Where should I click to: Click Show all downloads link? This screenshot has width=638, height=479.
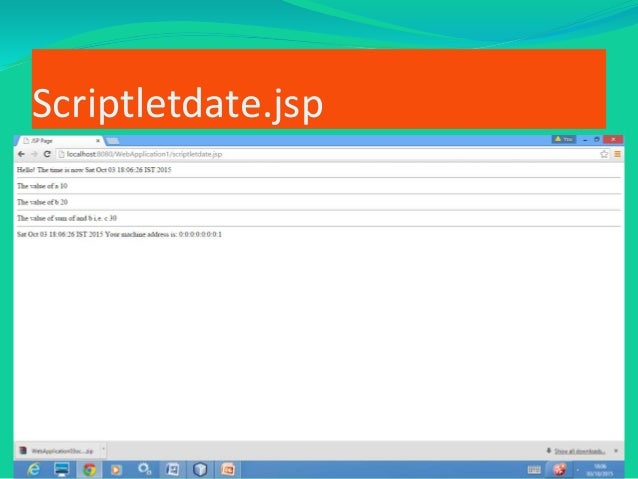pyautogui.click(x=579, y=451)
